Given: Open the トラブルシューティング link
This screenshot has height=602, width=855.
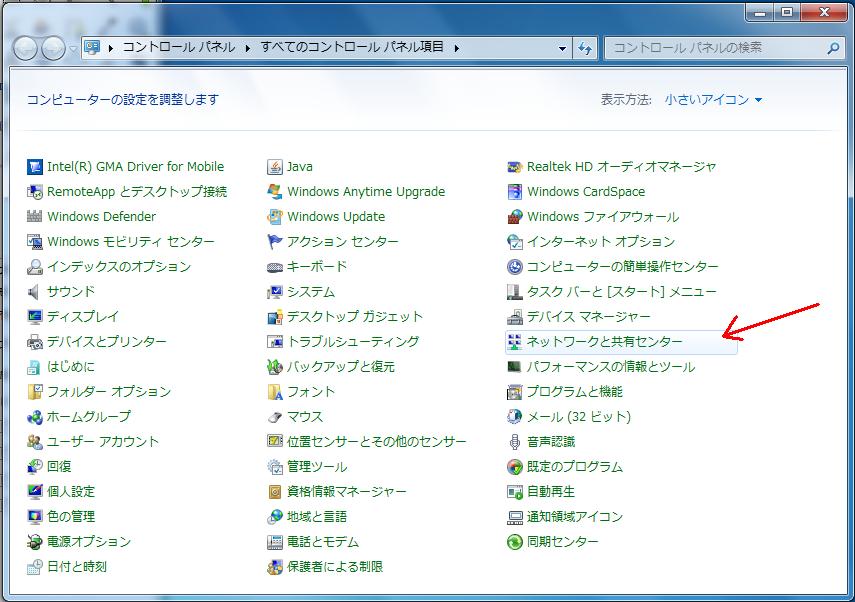Looking at the screenshot, I should (x=353, y=342).
